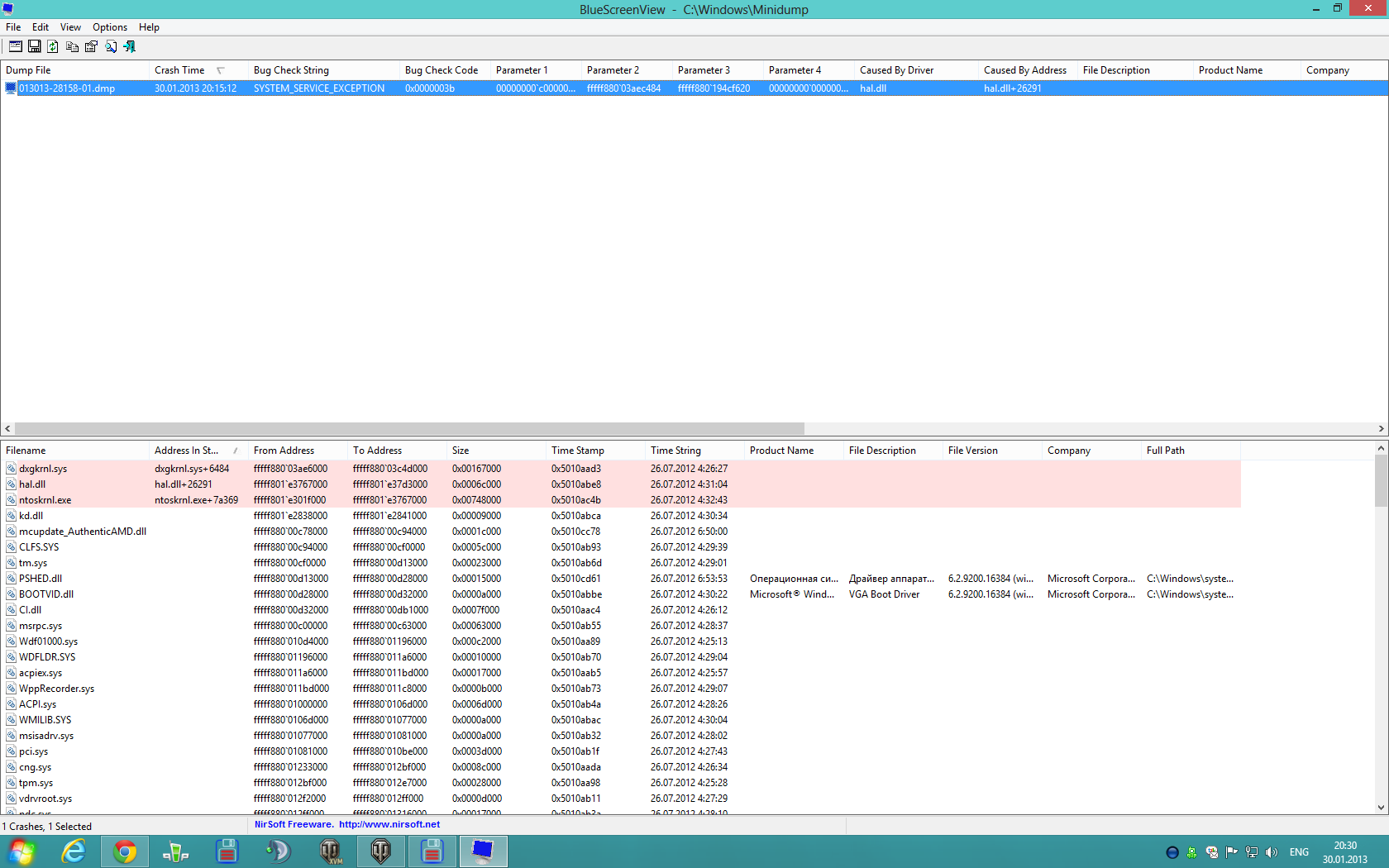Open the www.nirsoft.net link

pos(389,824)
